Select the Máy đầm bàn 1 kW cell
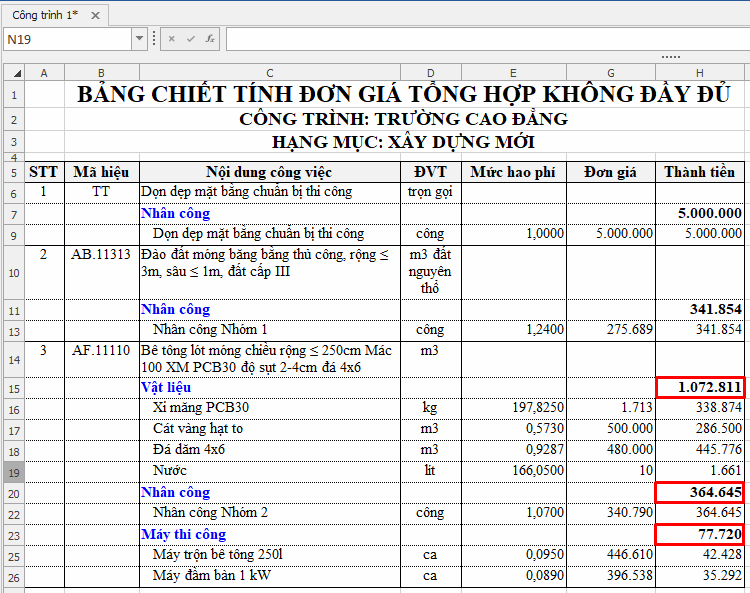 [270, 577]
